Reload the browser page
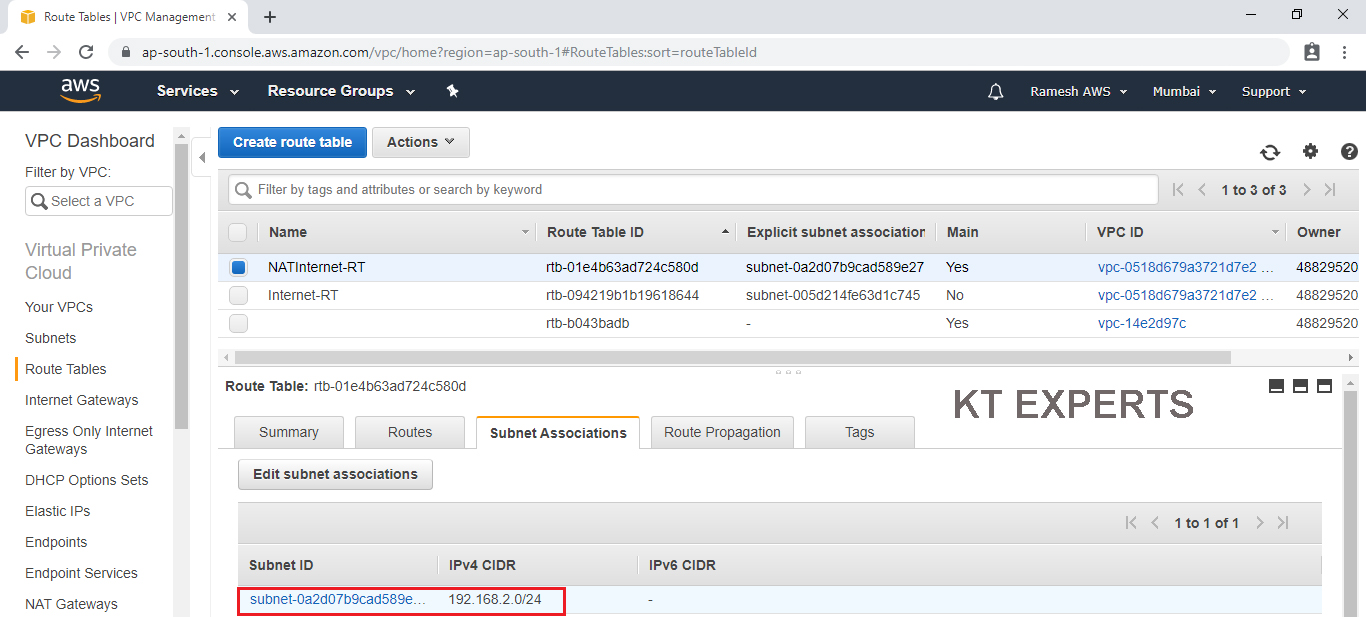The image size is (1366, 617). pos(86,52)
